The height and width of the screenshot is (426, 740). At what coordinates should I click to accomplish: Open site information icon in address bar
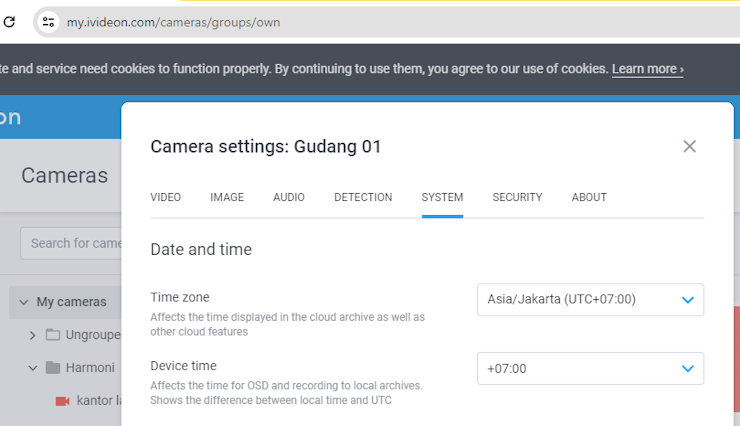(x=49, y=22)
